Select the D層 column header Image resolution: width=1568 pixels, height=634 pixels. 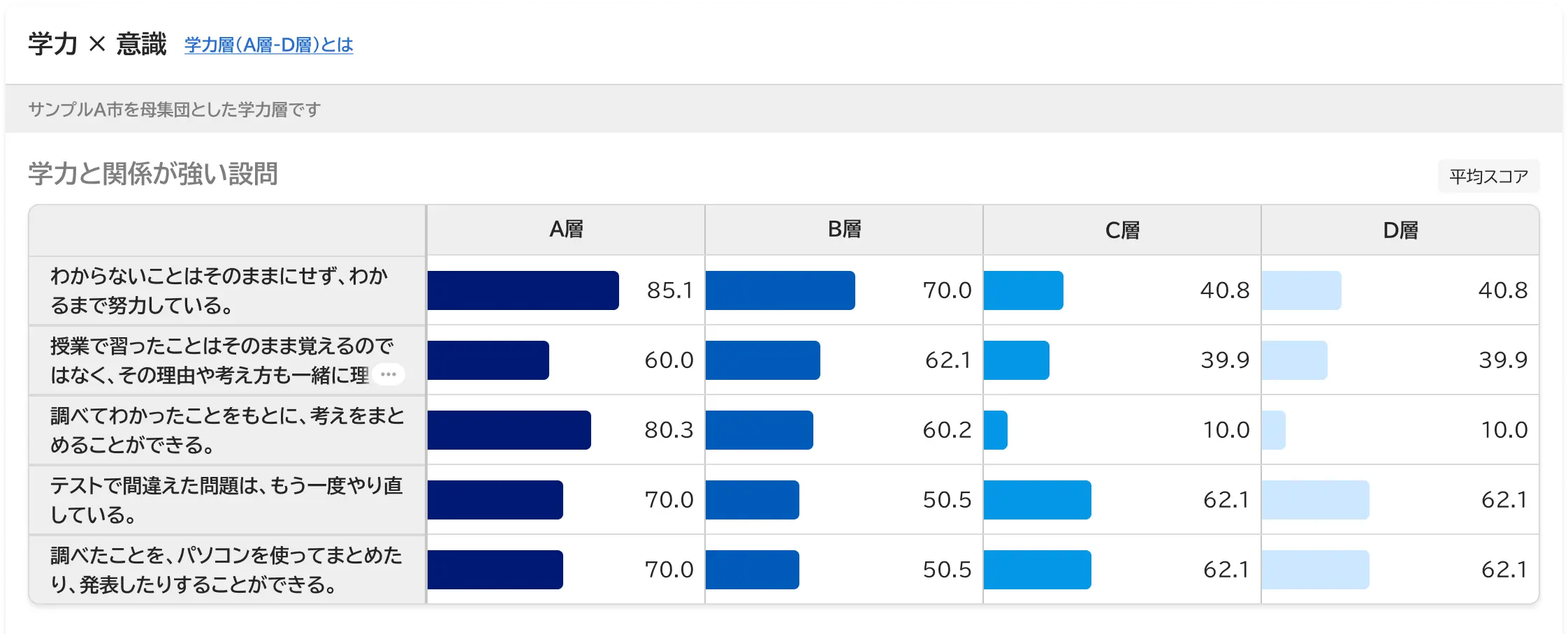pos(1399,229)
